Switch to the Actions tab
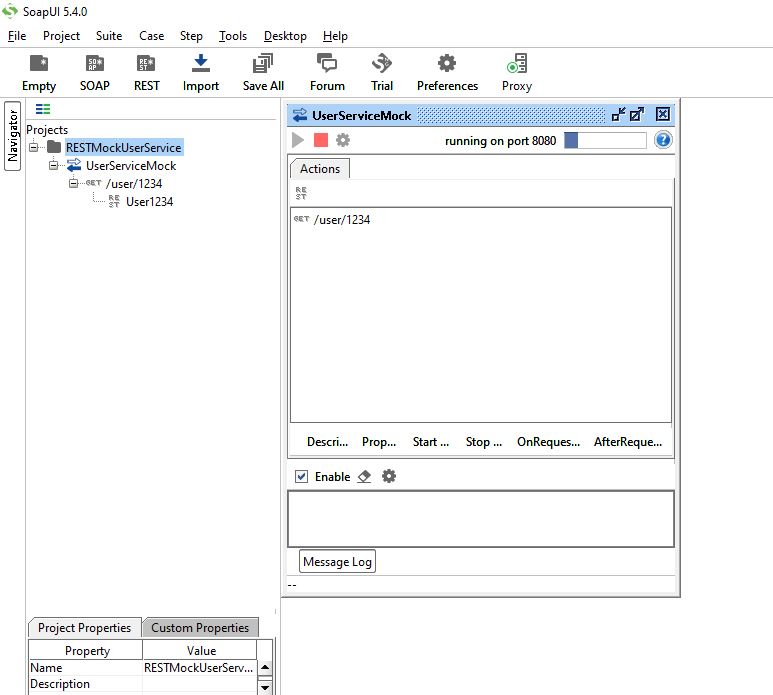The width and height of the screenshot is (773, 695). (x=320, y=169)
